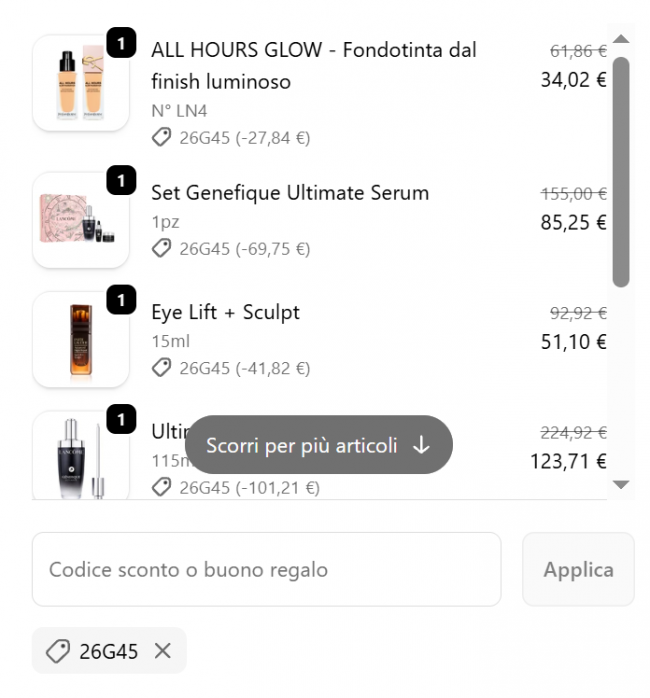This screenshot has width=650, height=698.
Task: Click the discount tag icon under ALL HOURS GLOW
Action: pos(161,137)
